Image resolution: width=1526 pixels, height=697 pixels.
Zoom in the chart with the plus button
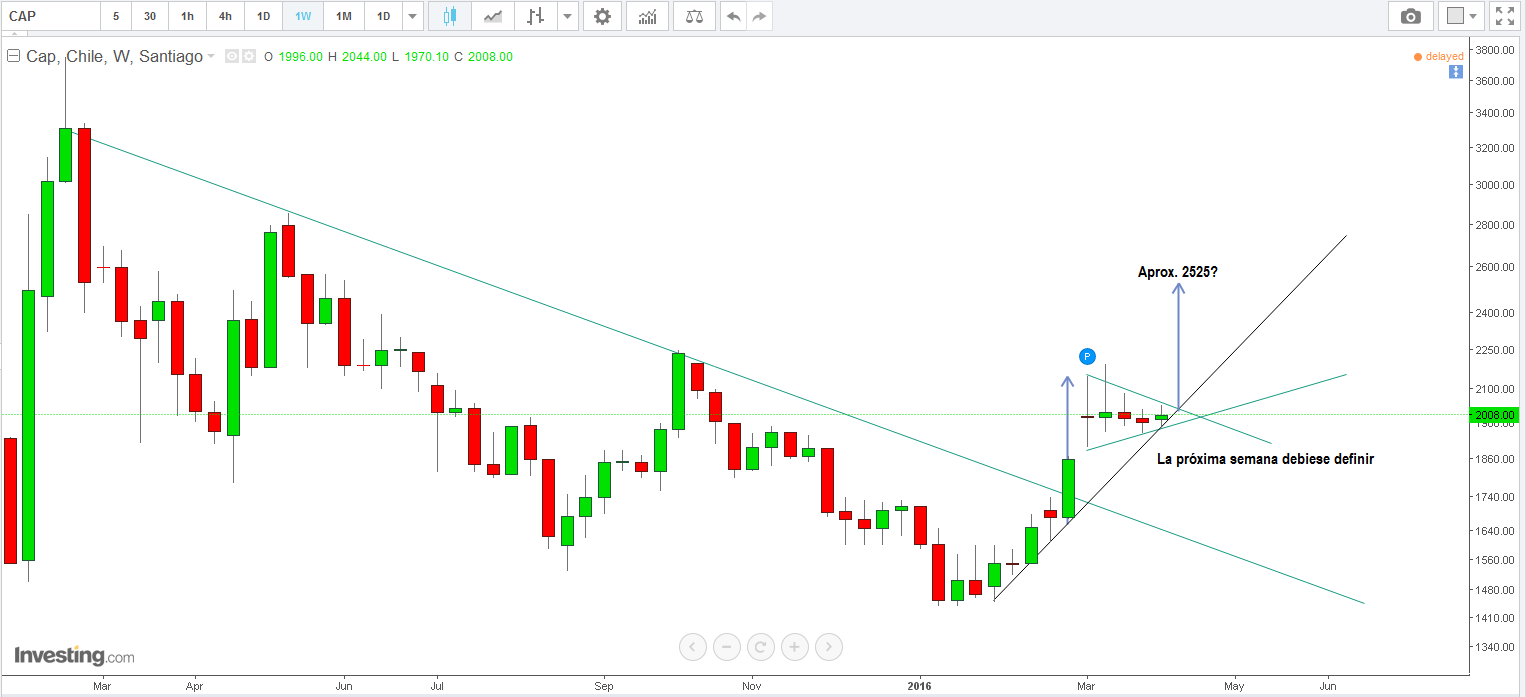(x=795, y=647)
